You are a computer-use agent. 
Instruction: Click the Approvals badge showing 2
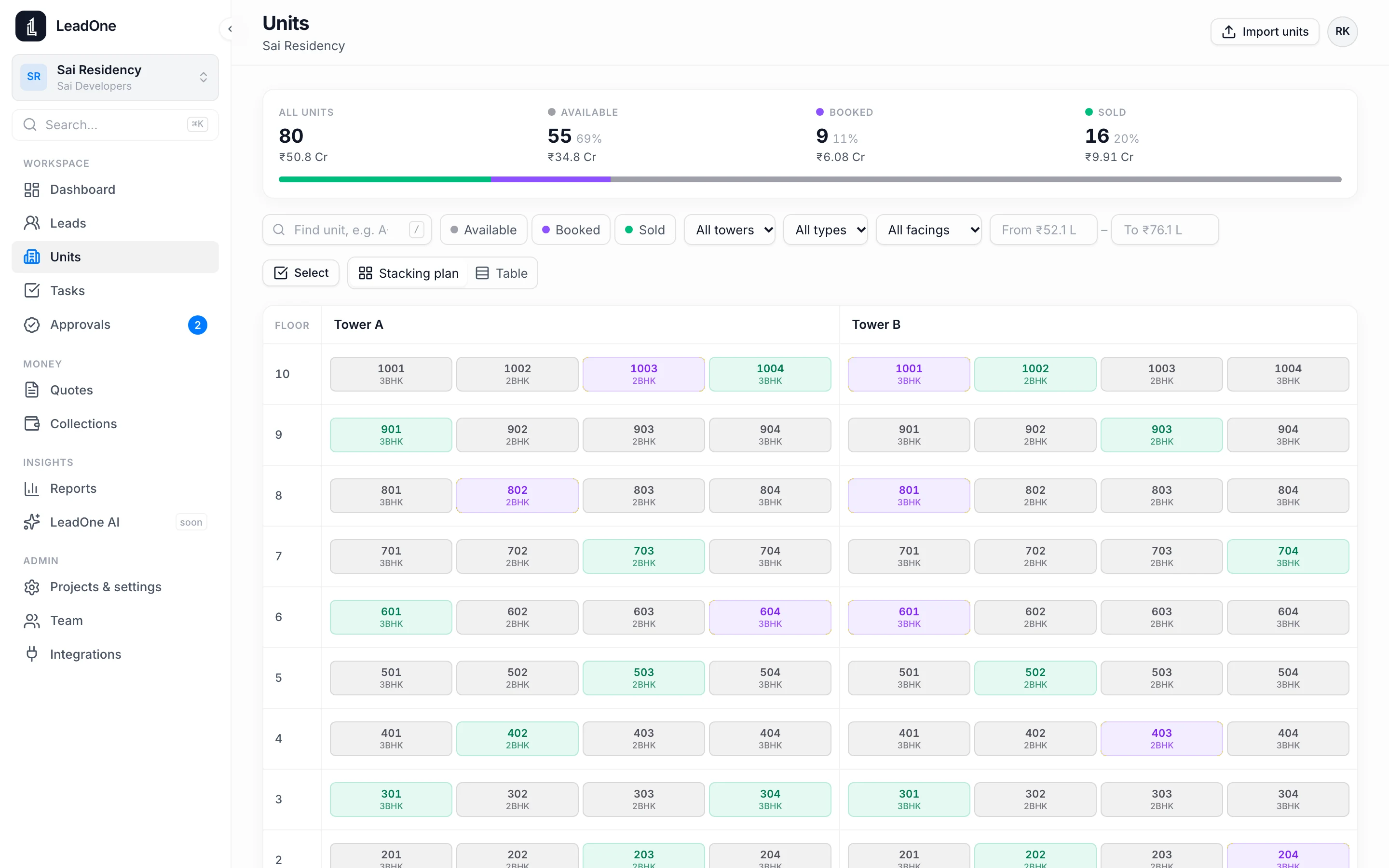click(x=197, y=325)
